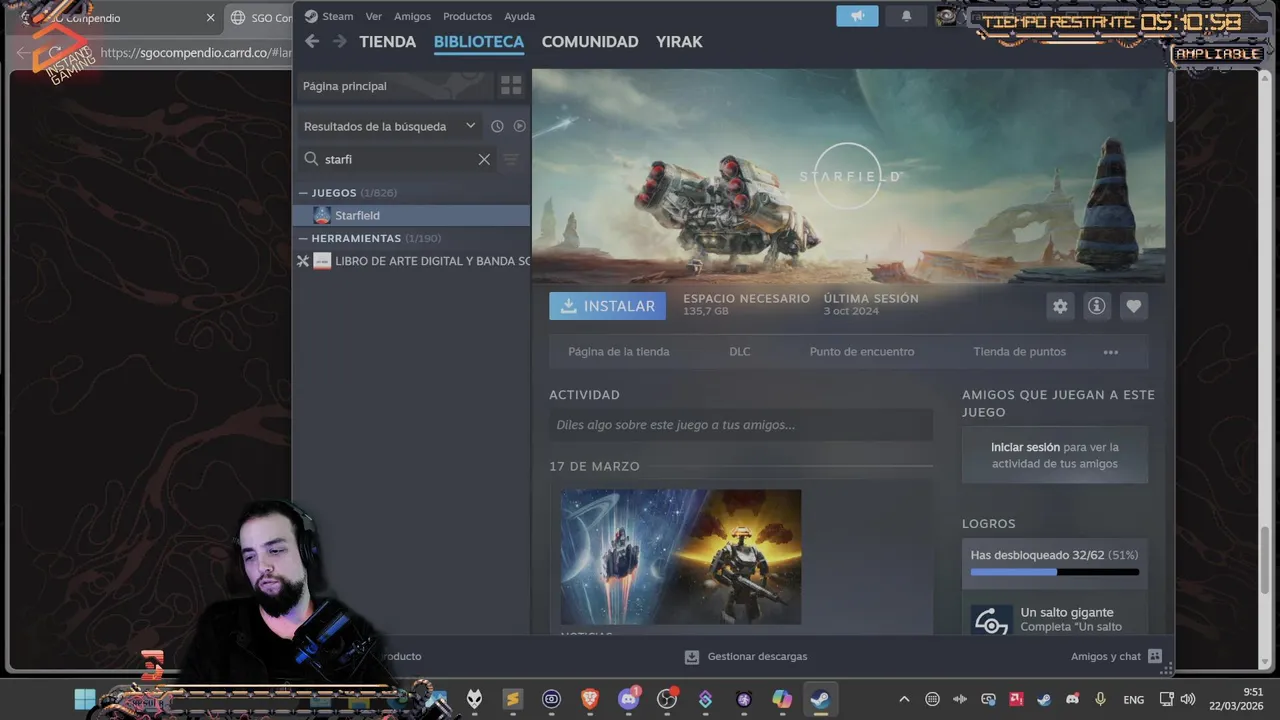1280x720 pixels.
Task: Show hidden tray icons chevron
Action: point(904,699)
